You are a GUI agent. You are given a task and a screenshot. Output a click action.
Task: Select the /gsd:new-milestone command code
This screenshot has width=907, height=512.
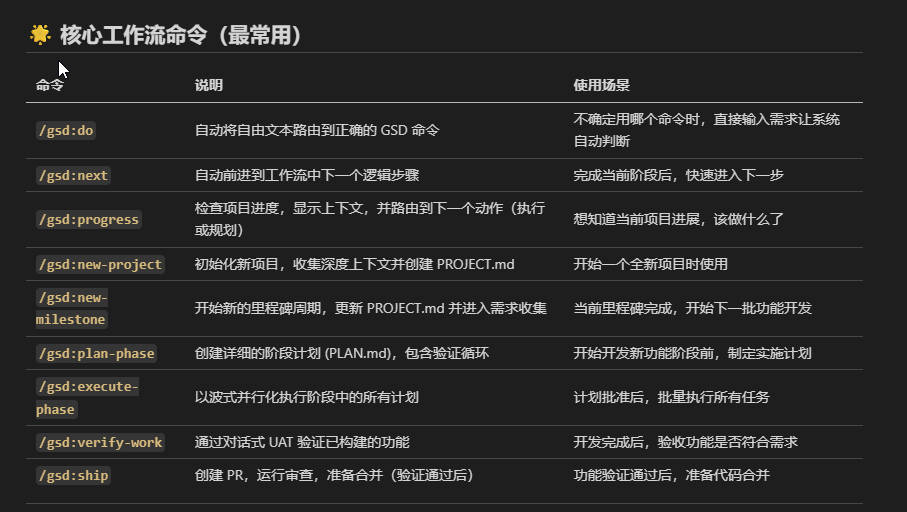pyautogui.click(x=71, y=308)
